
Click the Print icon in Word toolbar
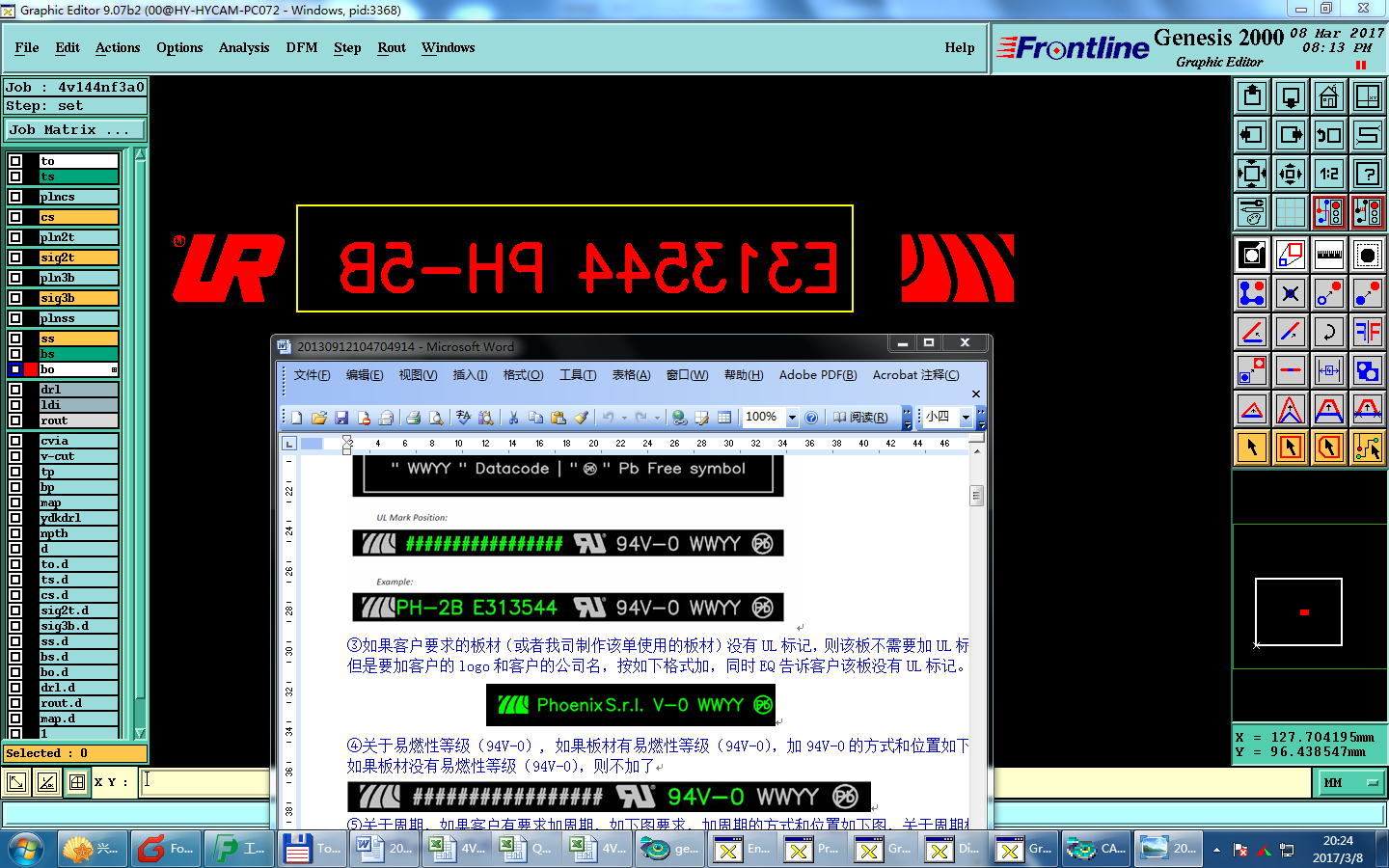point(414,418)
